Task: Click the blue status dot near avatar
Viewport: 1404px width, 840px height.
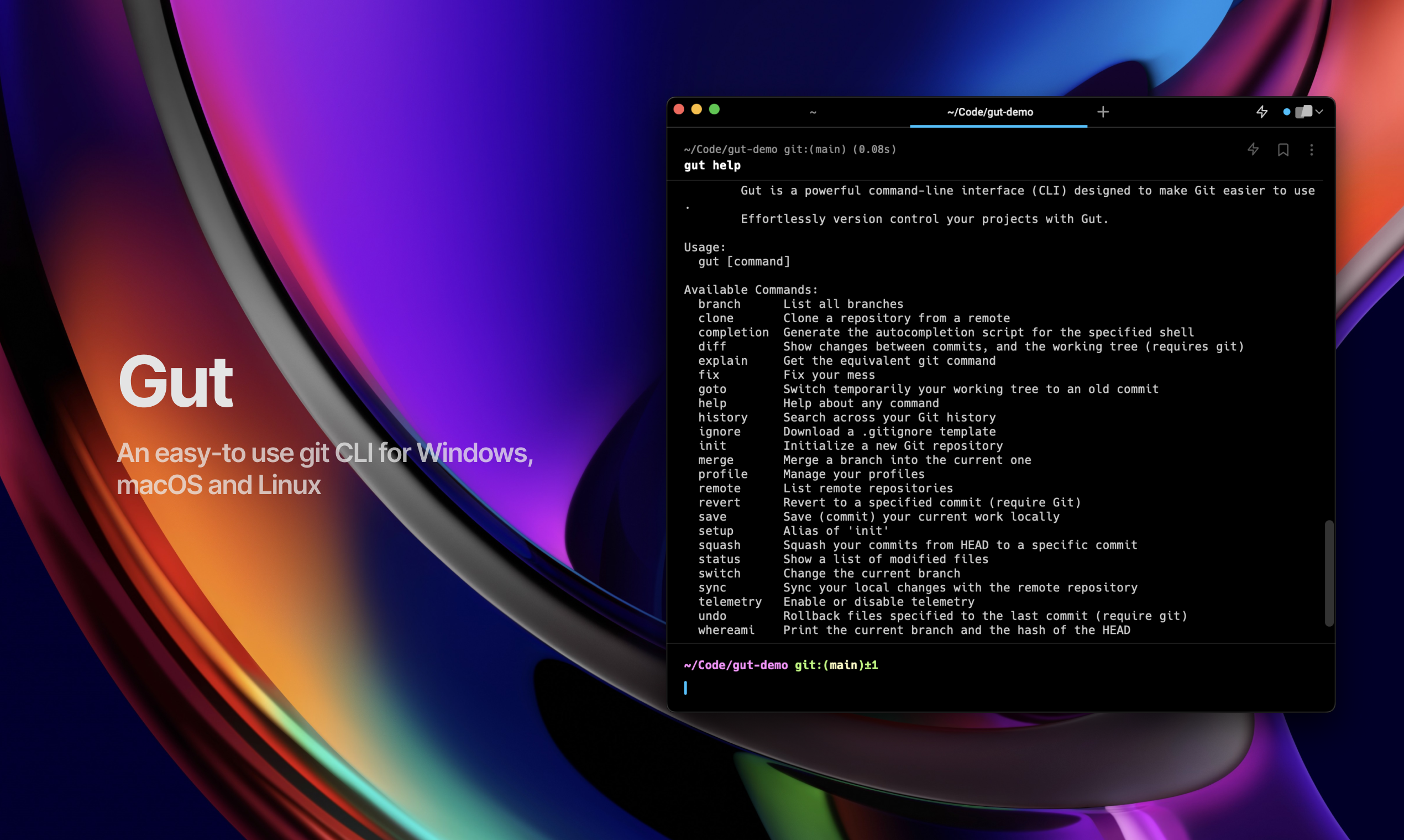Action: click(x=1287, y=112)
